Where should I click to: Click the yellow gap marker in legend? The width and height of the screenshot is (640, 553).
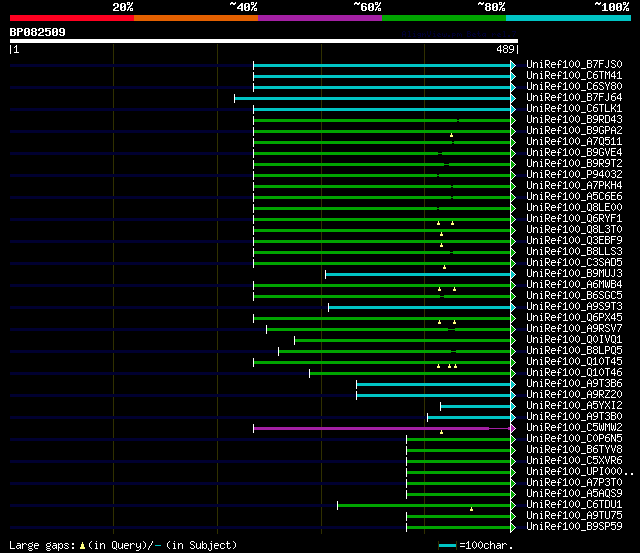pyautogui.click(x=82, y=546)
